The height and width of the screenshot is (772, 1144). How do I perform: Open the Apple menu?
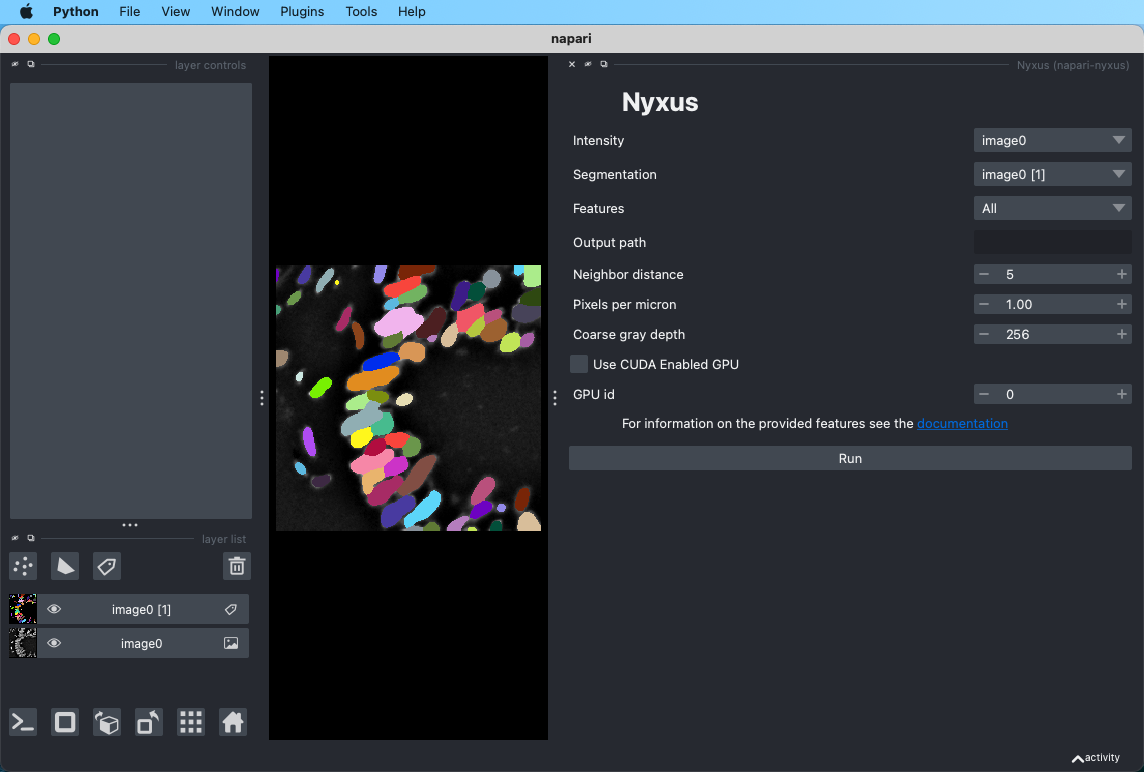[x=26, y=12]
